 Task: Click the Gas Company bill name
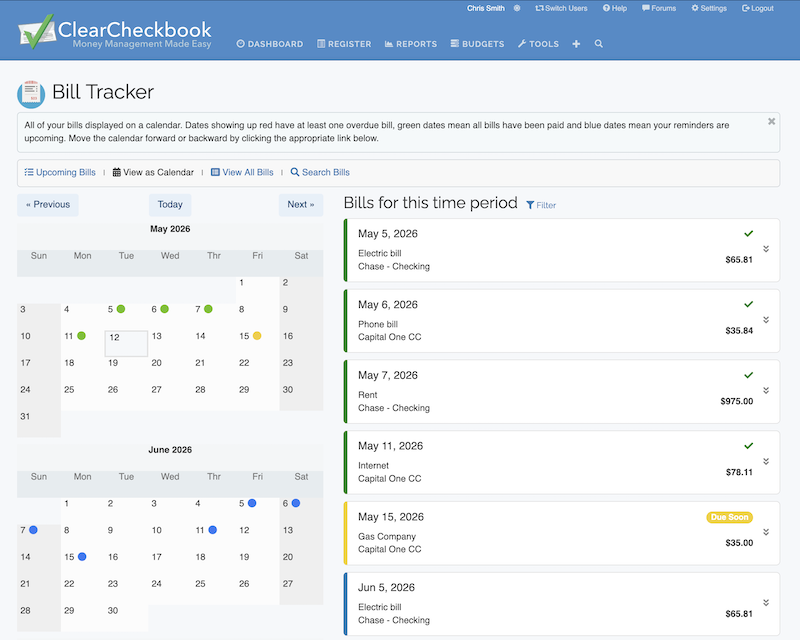(387, 536)
